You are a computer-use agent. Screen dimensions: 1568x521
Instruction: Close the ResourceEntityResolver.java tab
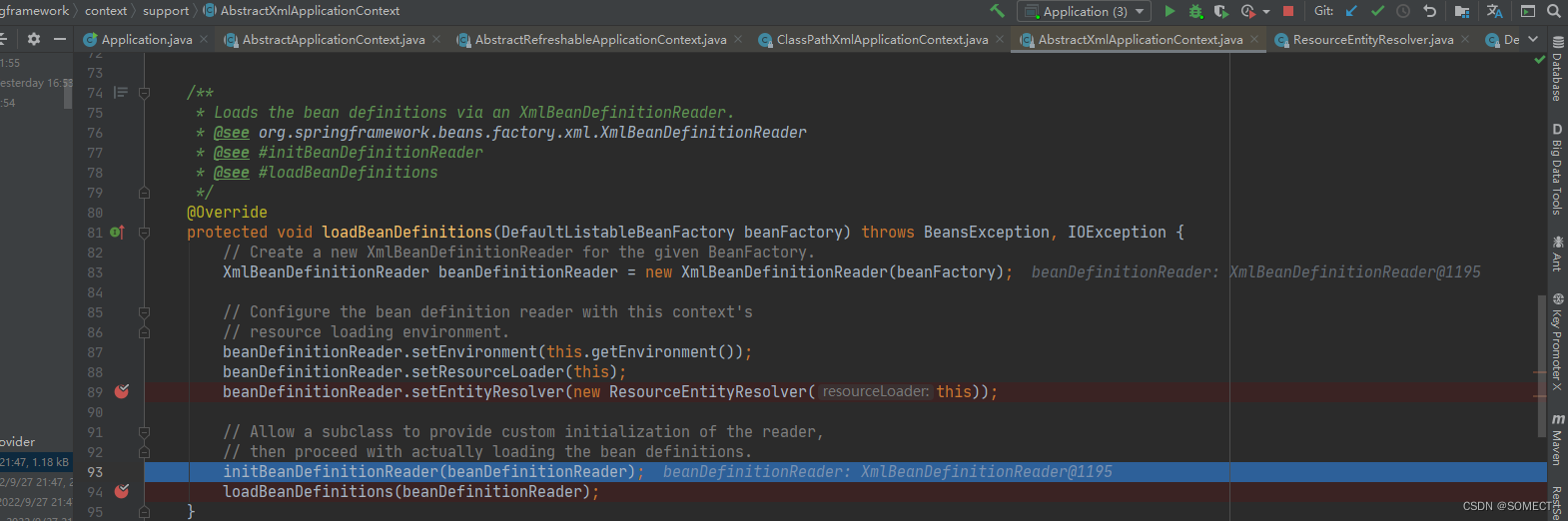click(1465, 39)
